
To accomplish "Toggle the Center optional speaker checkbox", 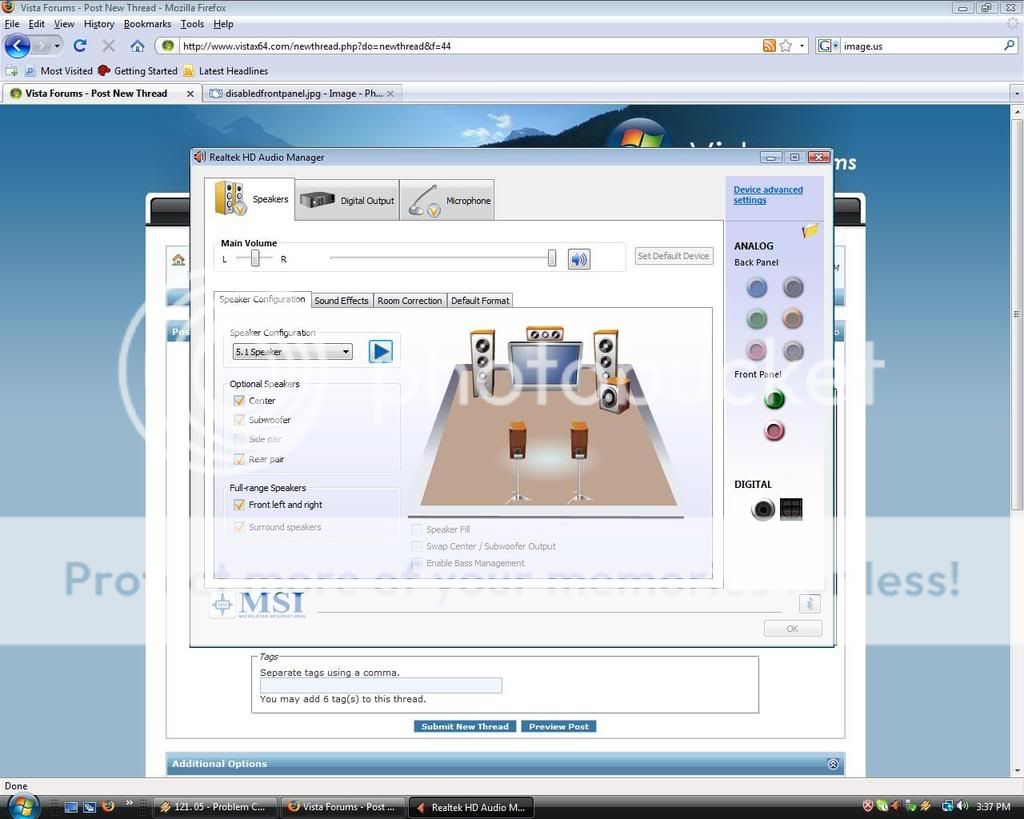I will coord(239,400).
